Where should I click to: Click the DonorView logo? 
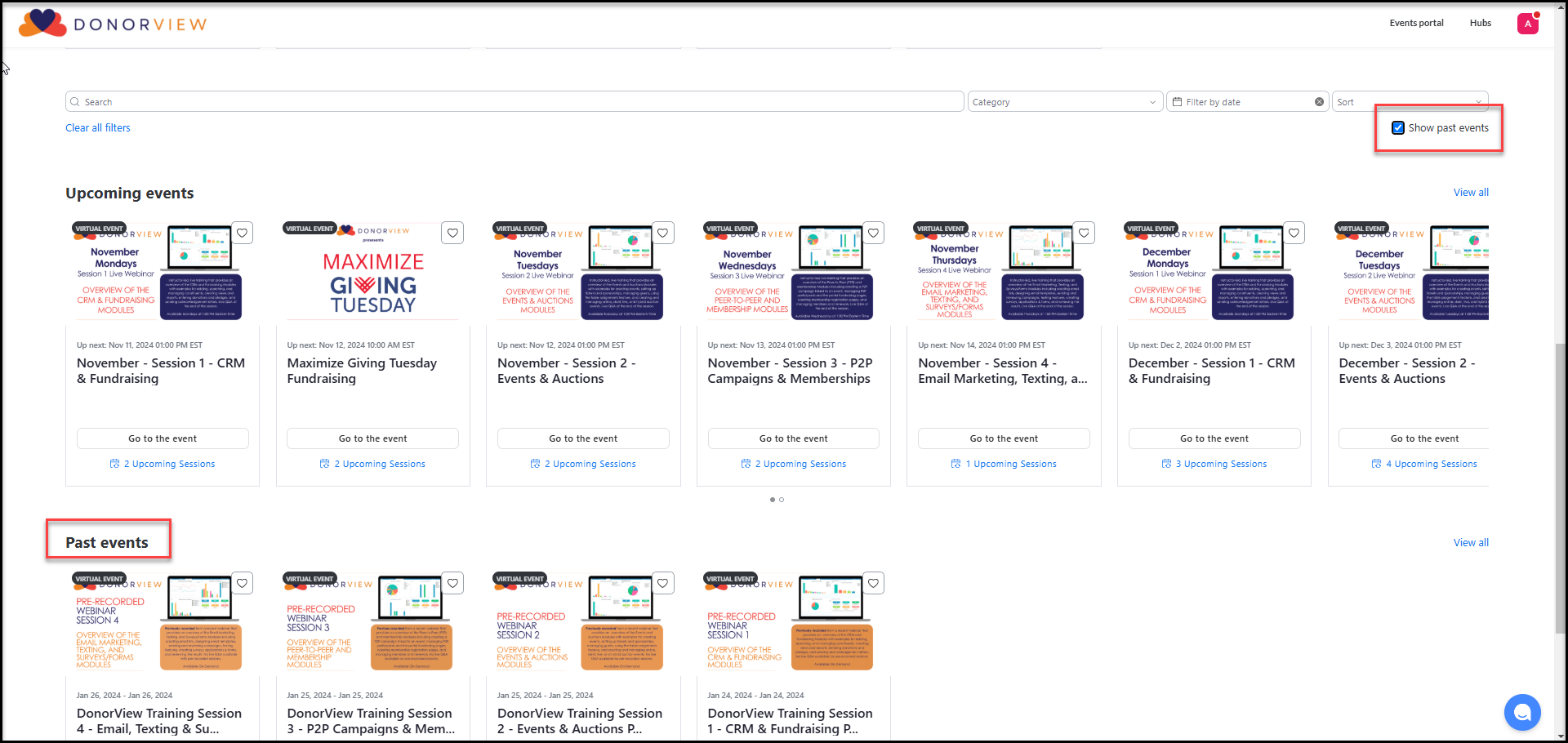113,23
